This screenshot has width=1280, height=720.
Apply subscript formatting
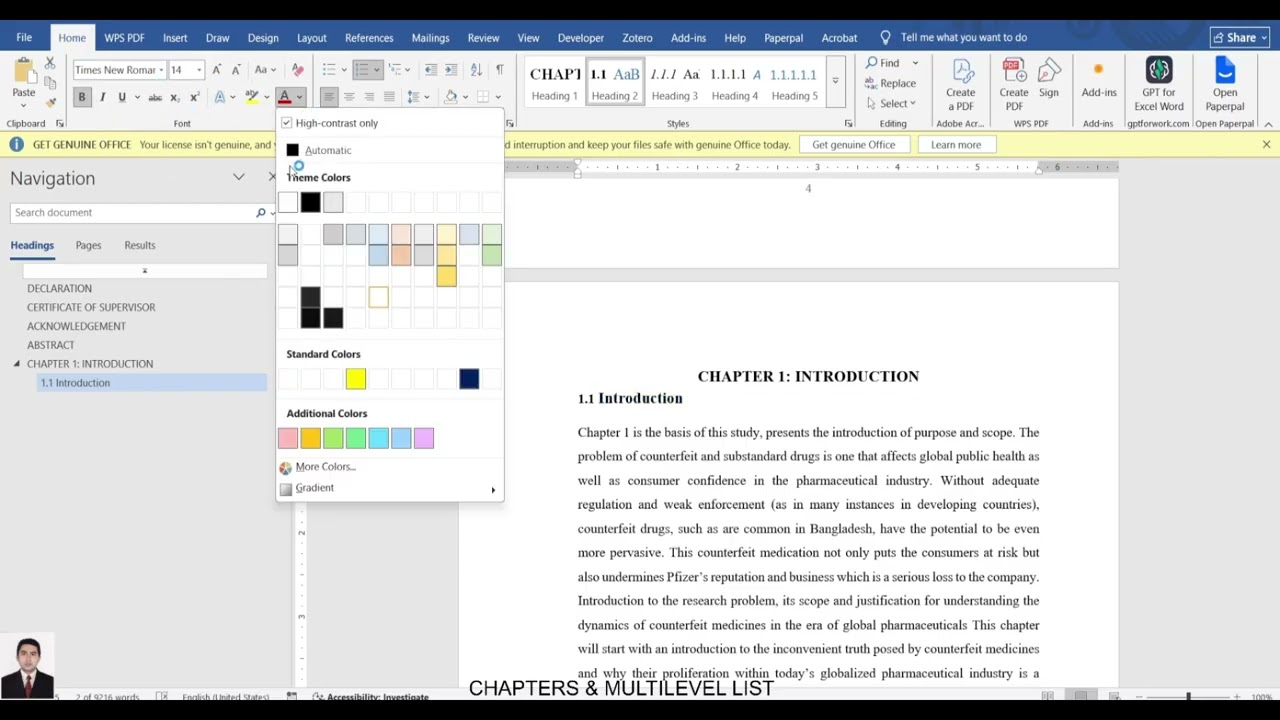point(174,97)
